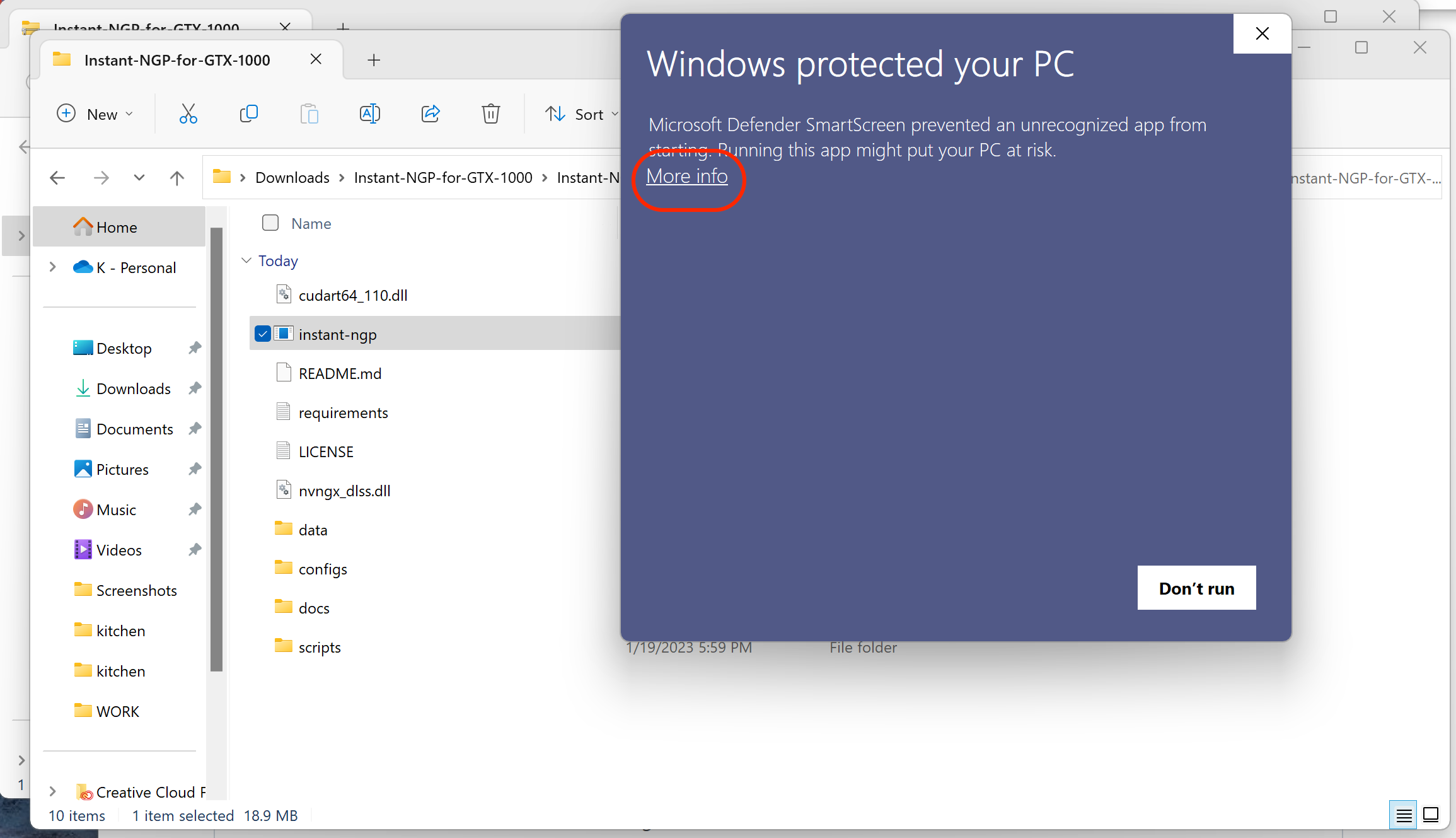Unpin Documents via its pin icon

pyautogui.click(x=195, y=428)
